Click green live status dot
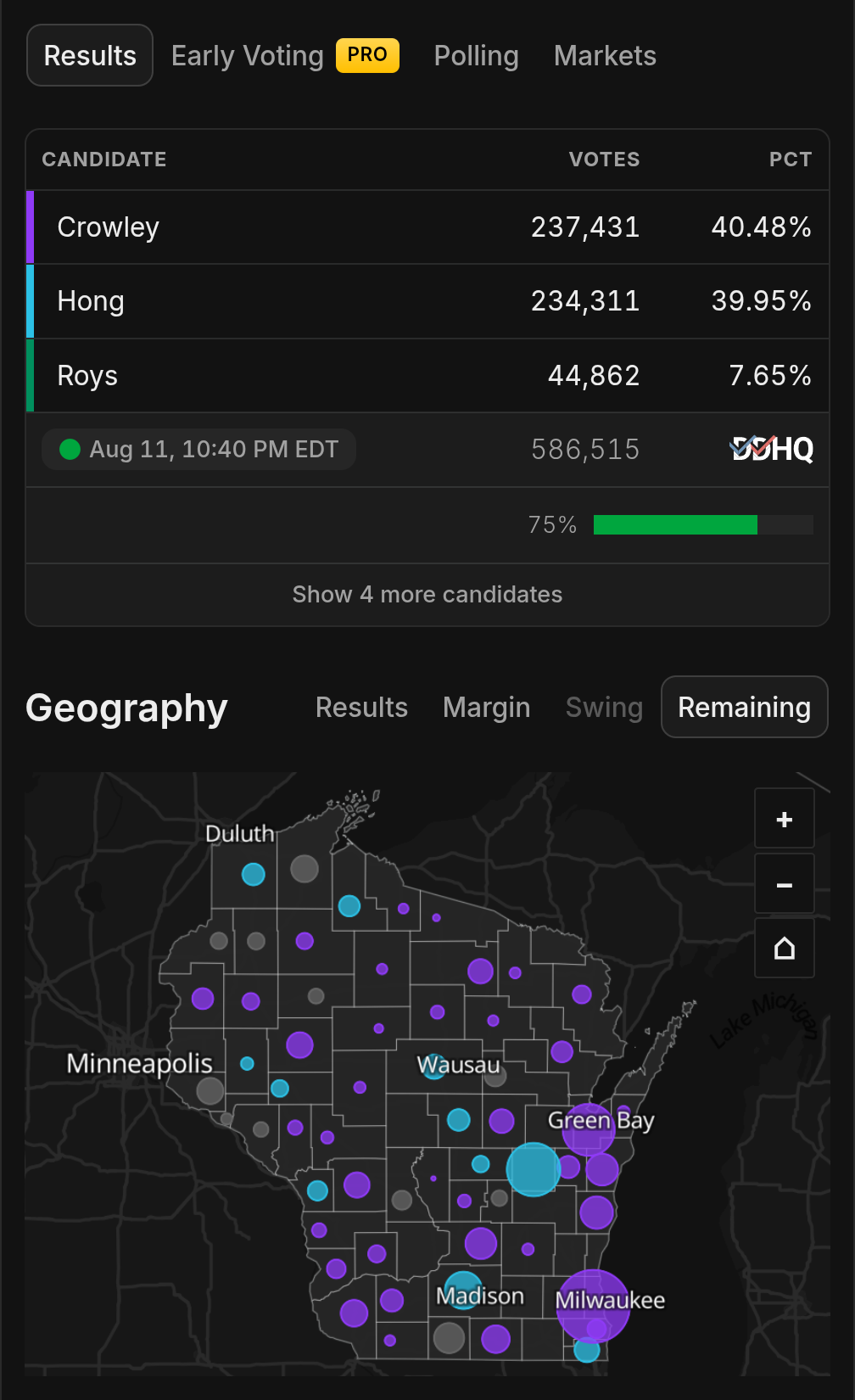 click(70, 449)
